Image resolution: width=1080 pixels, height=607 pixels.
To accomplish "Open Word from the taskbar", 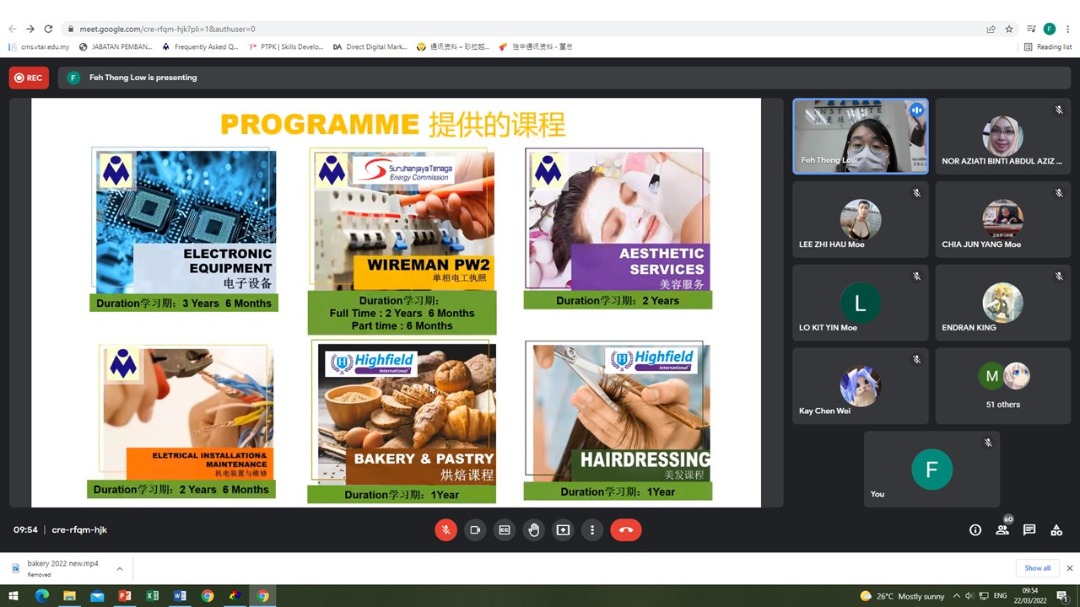I will [x=180, y=596].
